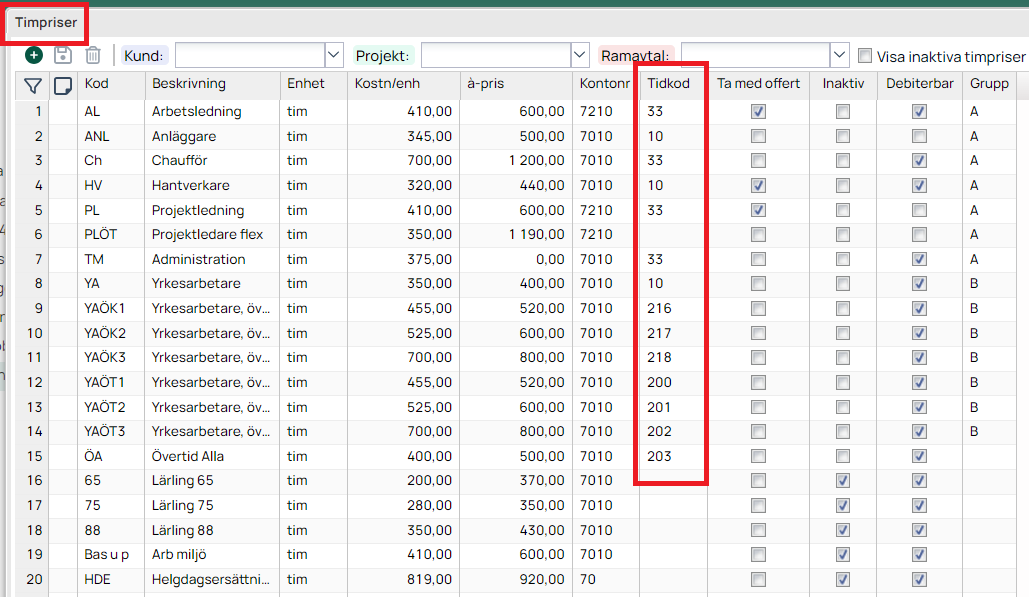The width and height of the screenshot is (1029, 597).
Task: Toggle Ta med offert for Arbetsledning row
Action: tap(758, 112)
